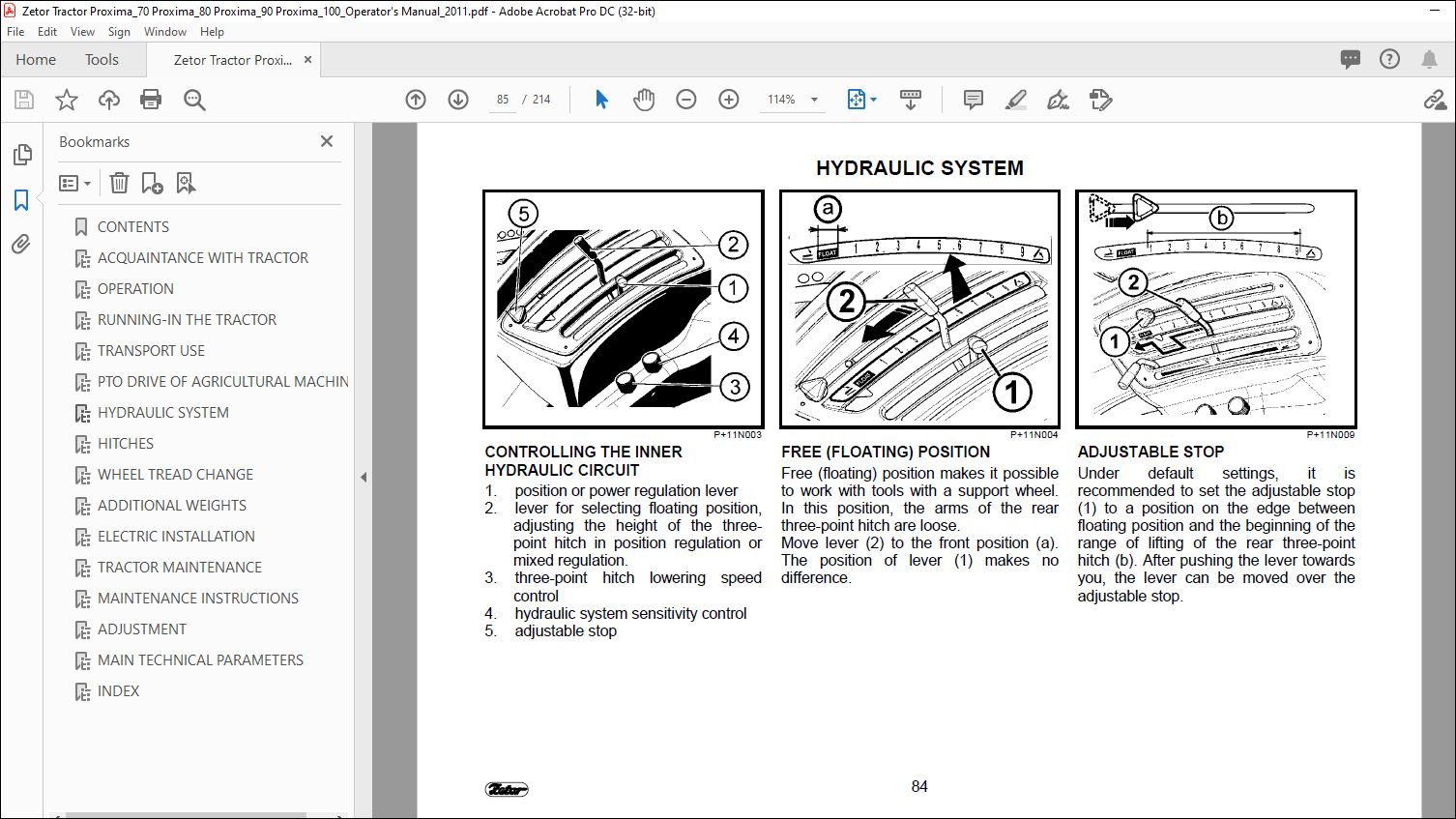This screenshot has width=1456, height=819.
Task: Click the scrolling mode keyboard icon
Action: [x=910, y=100]
